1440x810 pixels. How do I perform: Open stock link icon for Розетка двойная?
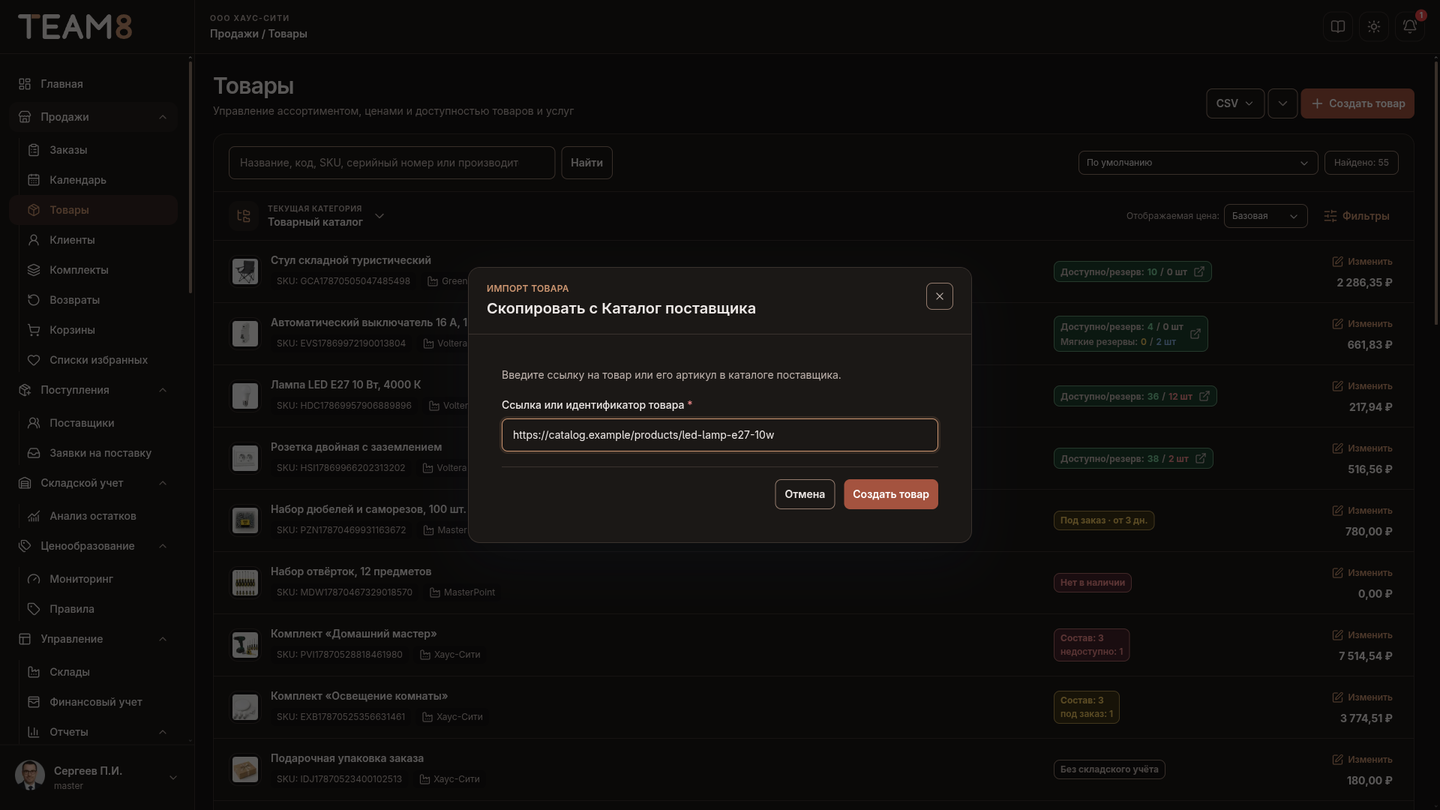pos(1201,458)
